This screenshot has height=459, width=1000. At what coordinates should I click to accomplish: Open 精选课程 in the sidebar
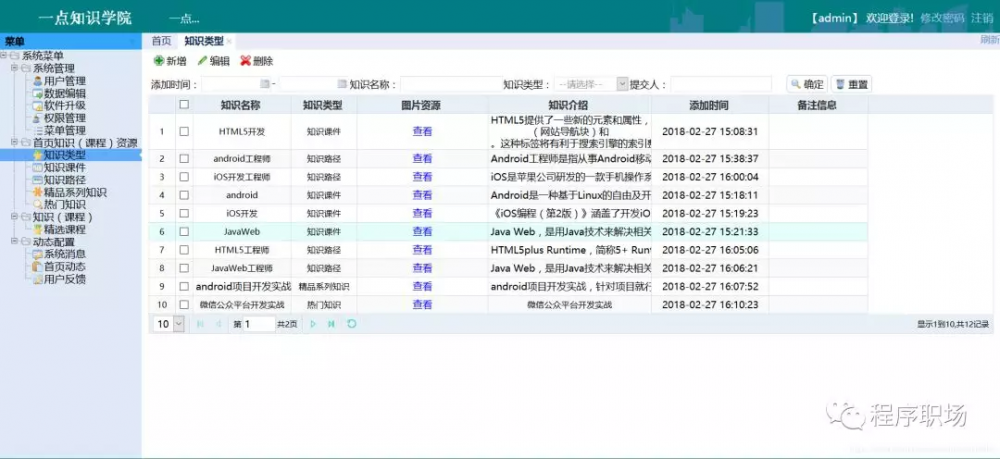pos(64,230)
